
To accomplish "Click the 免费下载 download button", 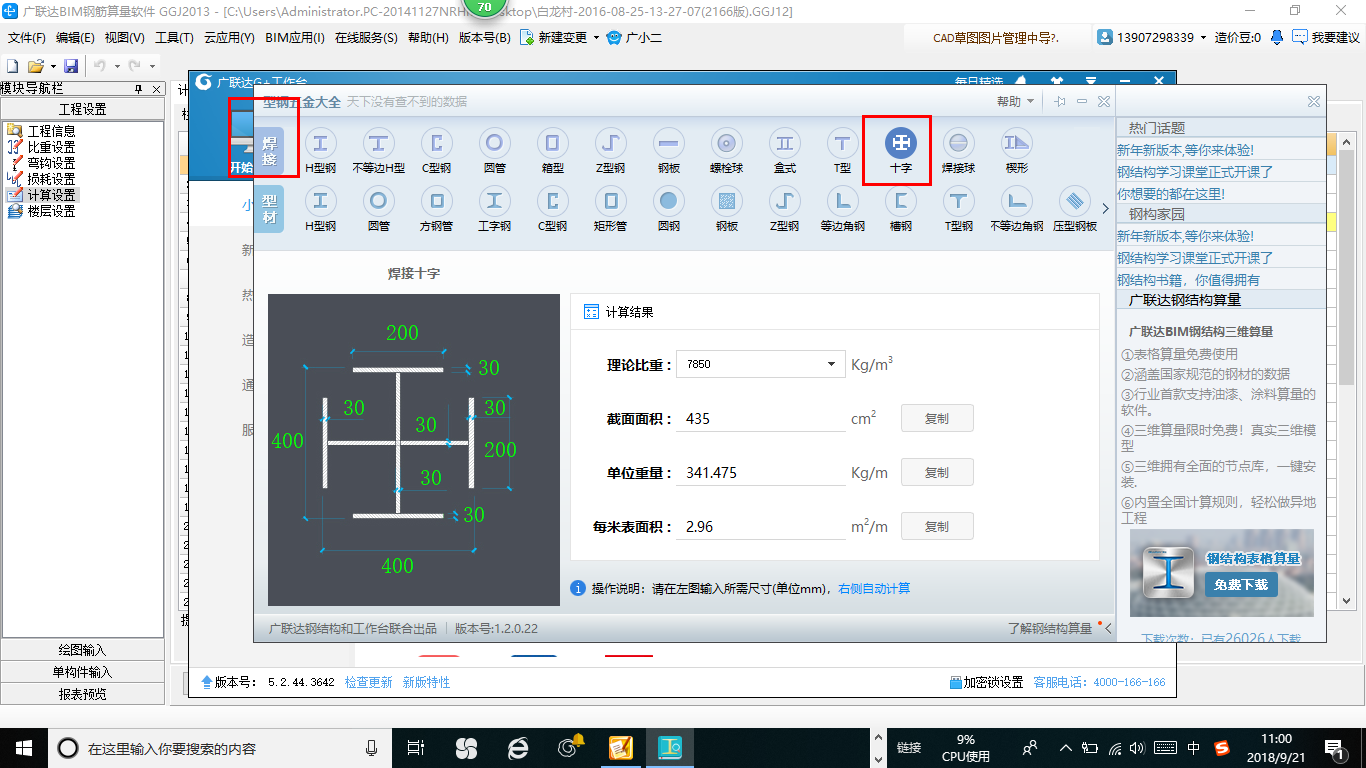I will 1241,585.
